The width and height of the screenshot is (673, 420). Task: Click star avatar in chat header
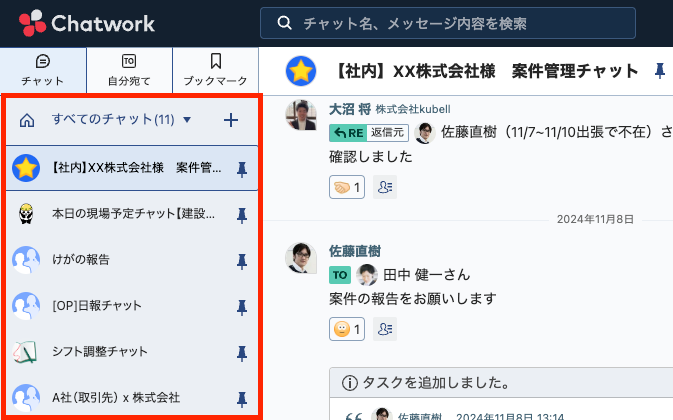(x=301, y=71)
